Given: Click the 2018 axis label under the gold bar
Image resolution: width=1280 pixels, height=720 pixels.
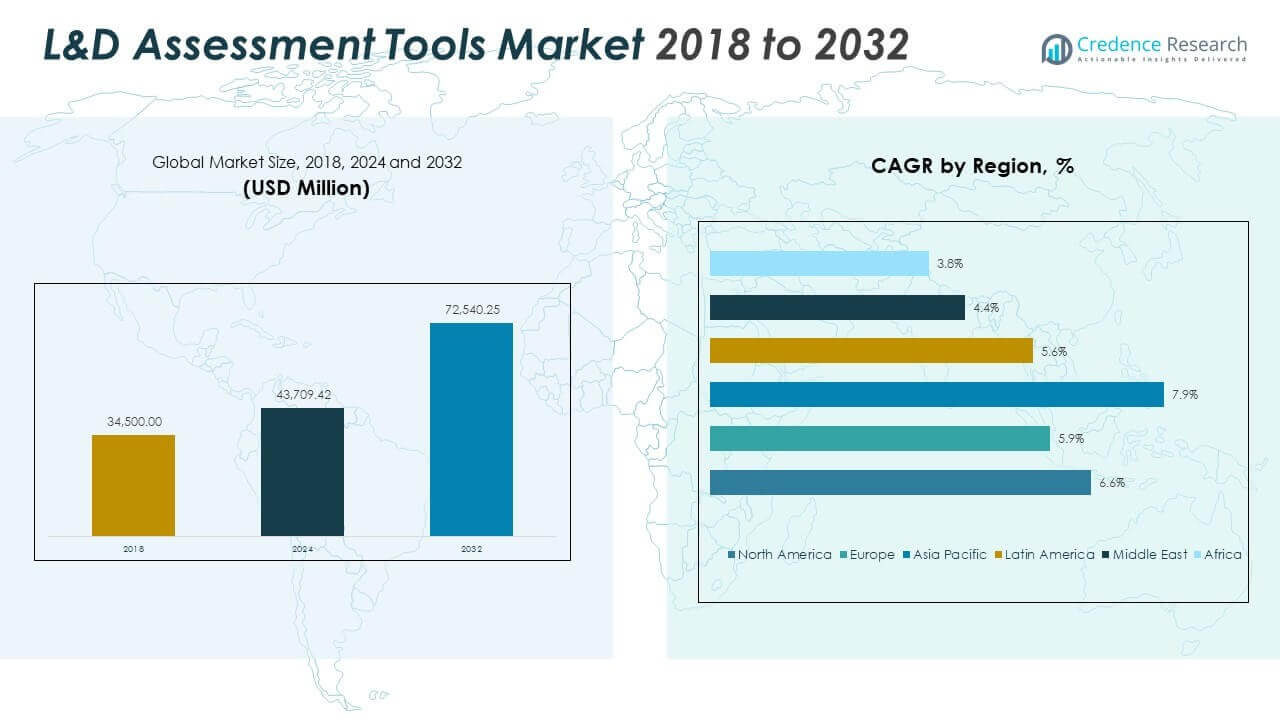Looking at the screenshot, I should point(132,548).
